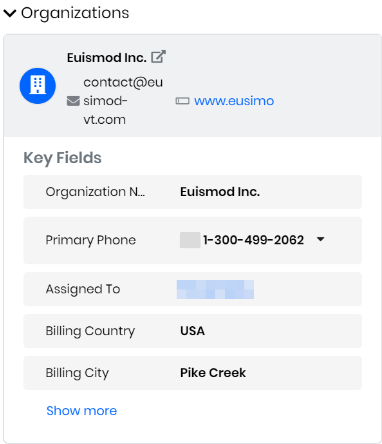
Task: Click the contact@eusimod-vt.com email address
Action: pyautogui.click(x=123, y=101)
